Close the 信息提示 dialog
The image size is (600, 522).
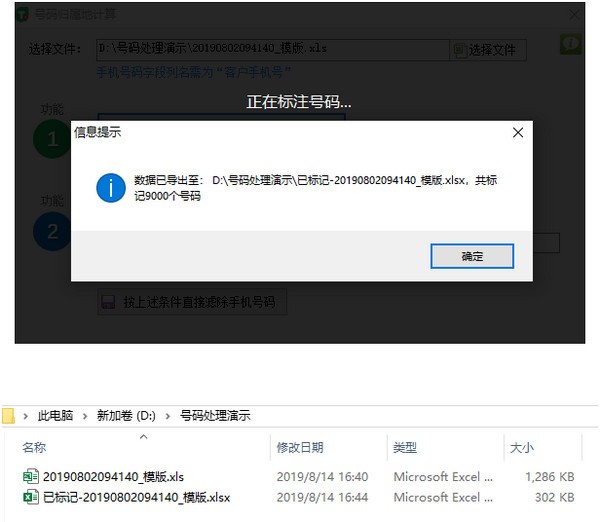[518, 132]
